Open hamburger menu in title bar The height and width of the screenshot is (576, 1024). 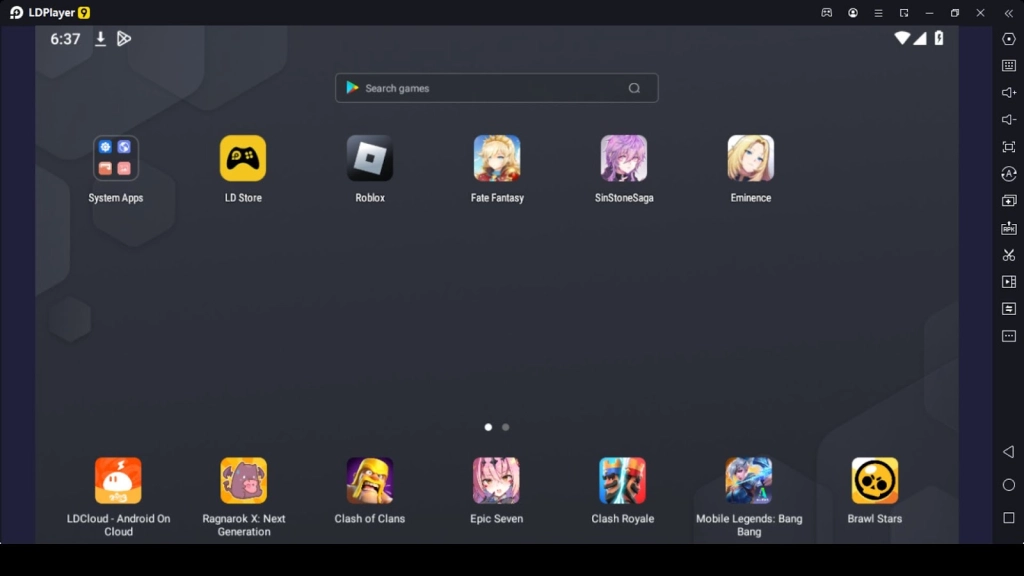[878, 13]
